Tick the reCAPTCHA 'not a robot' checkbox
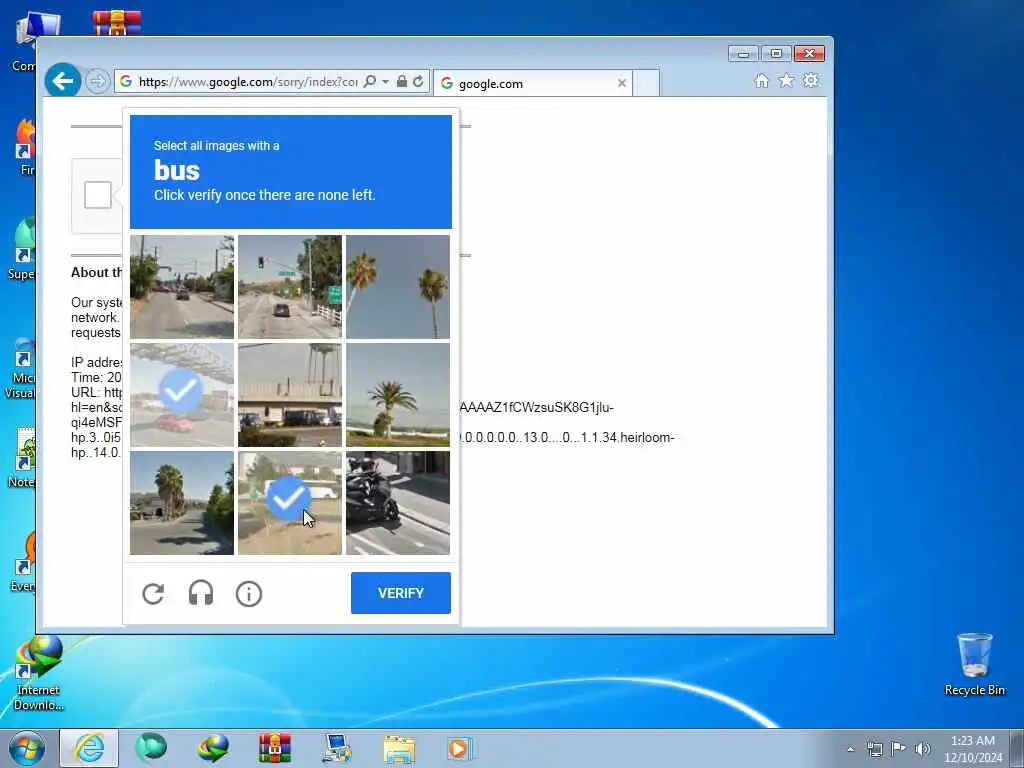1024x768 pixels. 98,195
